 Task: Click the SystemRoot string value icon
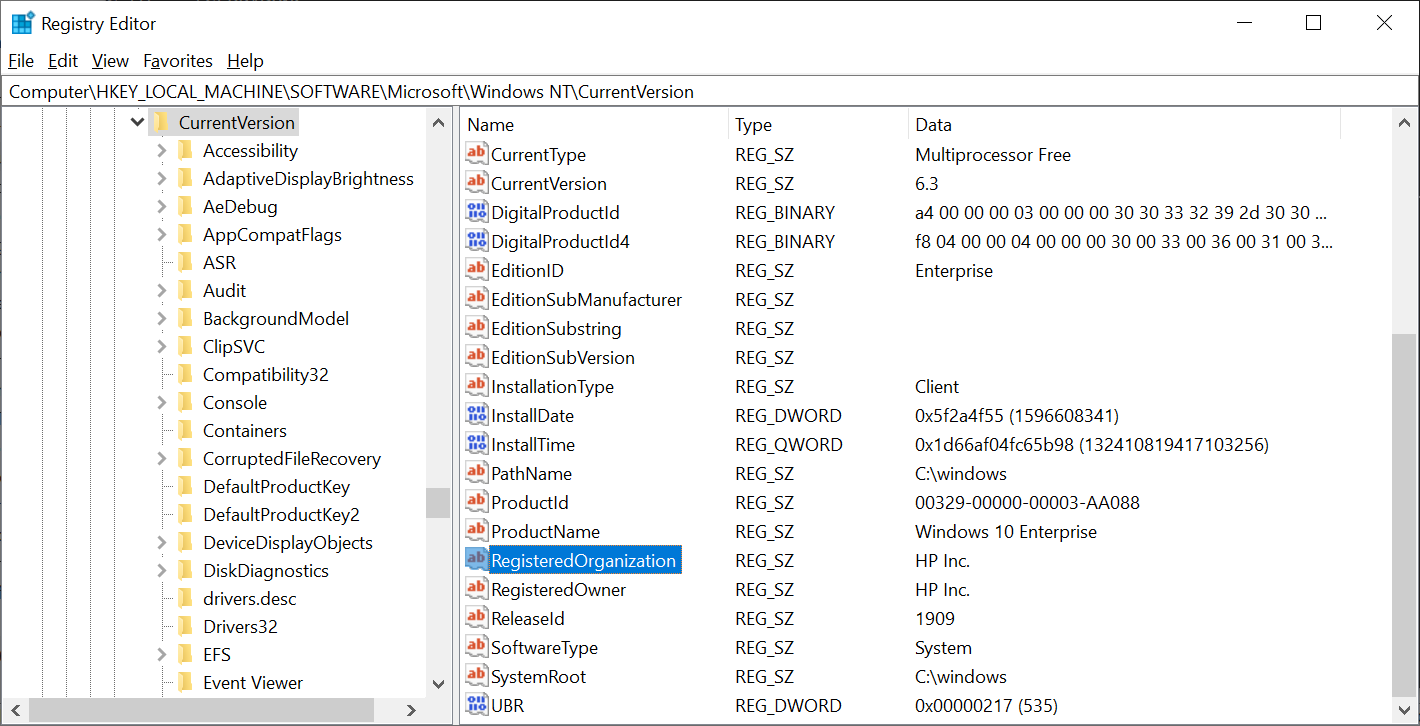477,676
